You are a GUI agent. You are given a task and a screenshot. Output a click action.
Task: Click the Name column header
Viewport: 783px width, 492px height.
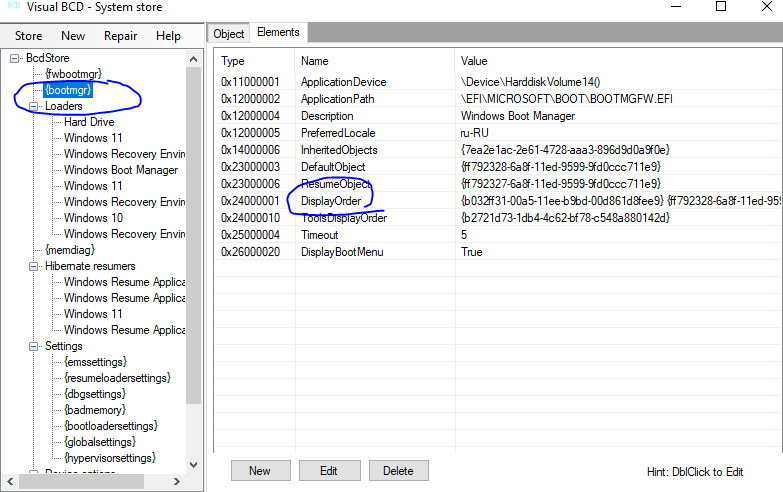click(375, 61)
